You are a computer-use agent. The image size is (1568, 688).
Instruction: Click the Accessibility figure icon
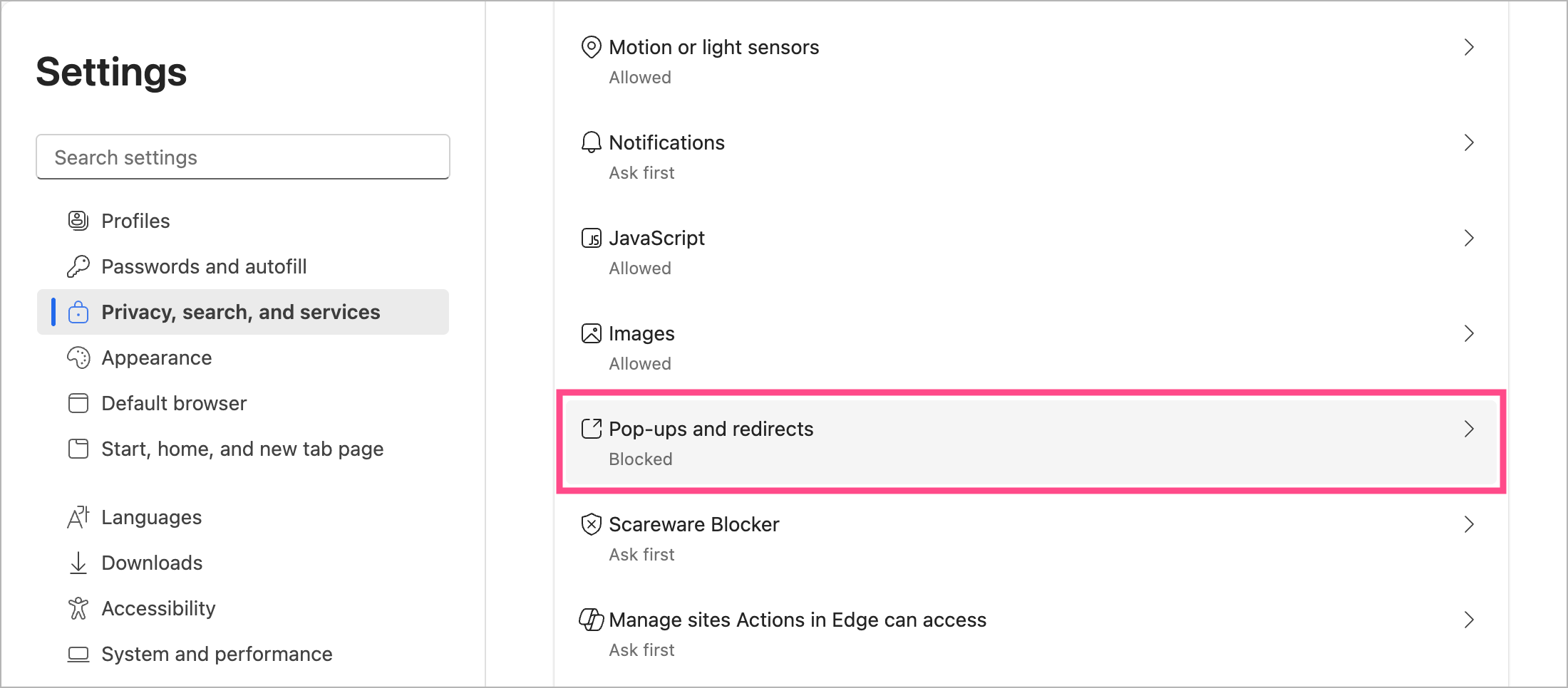point(78,608)
